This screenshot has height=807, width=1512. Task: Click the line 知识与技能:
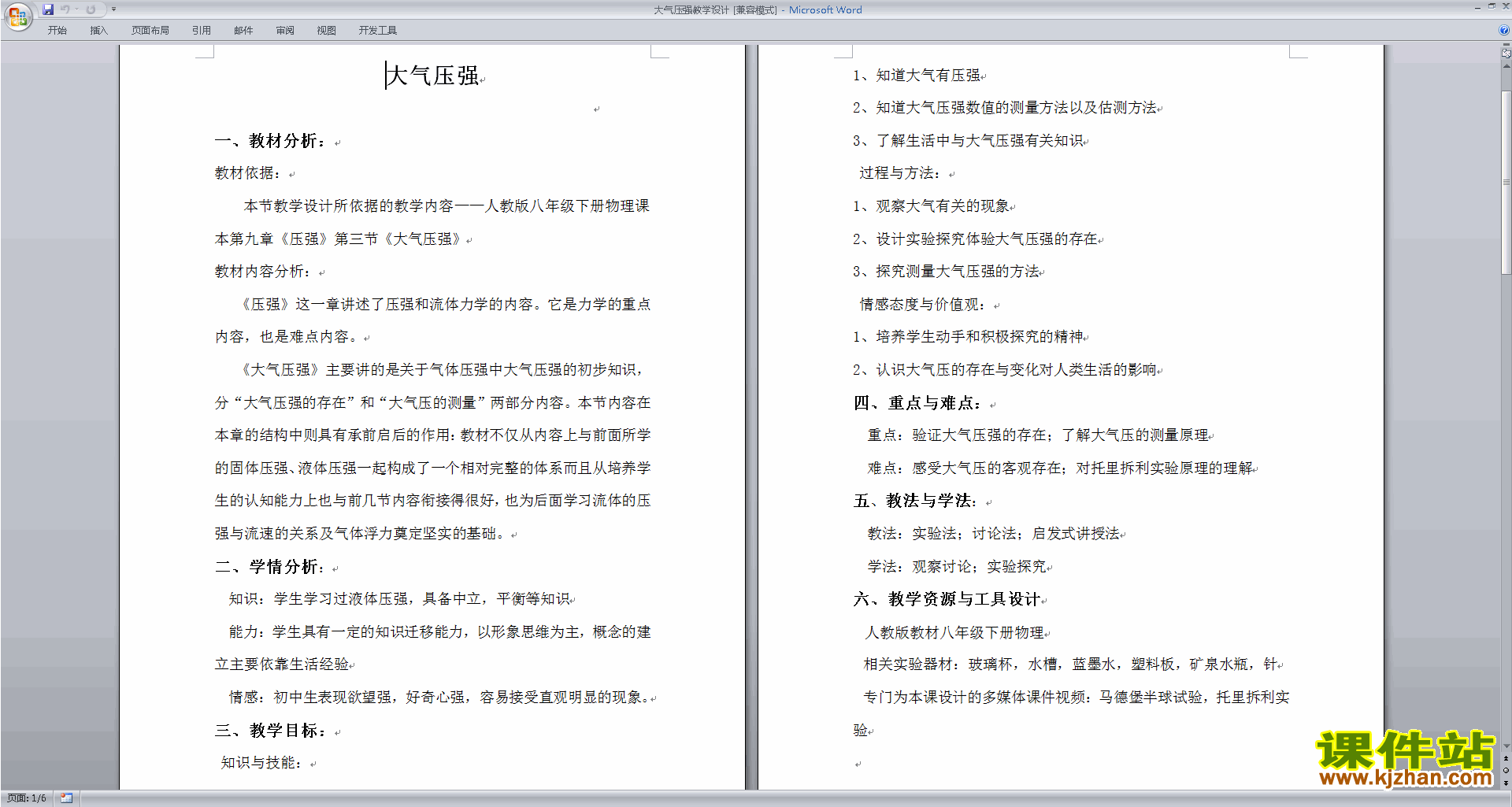click(262, 763)
